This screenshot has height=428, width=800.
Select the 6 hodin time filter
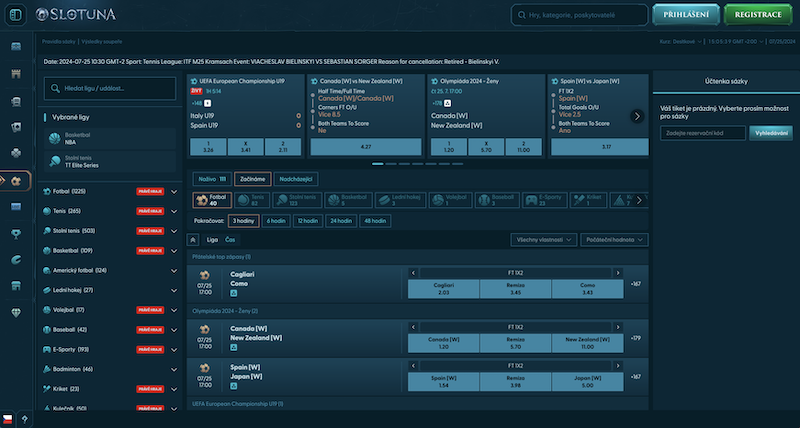coord(277,220)
